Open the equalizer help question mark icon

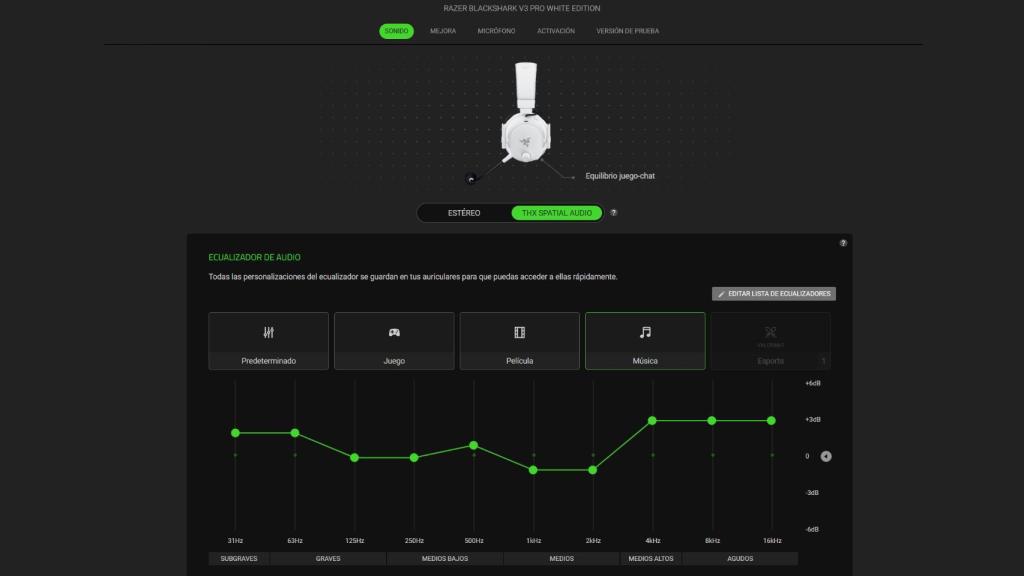coord(841,243)
